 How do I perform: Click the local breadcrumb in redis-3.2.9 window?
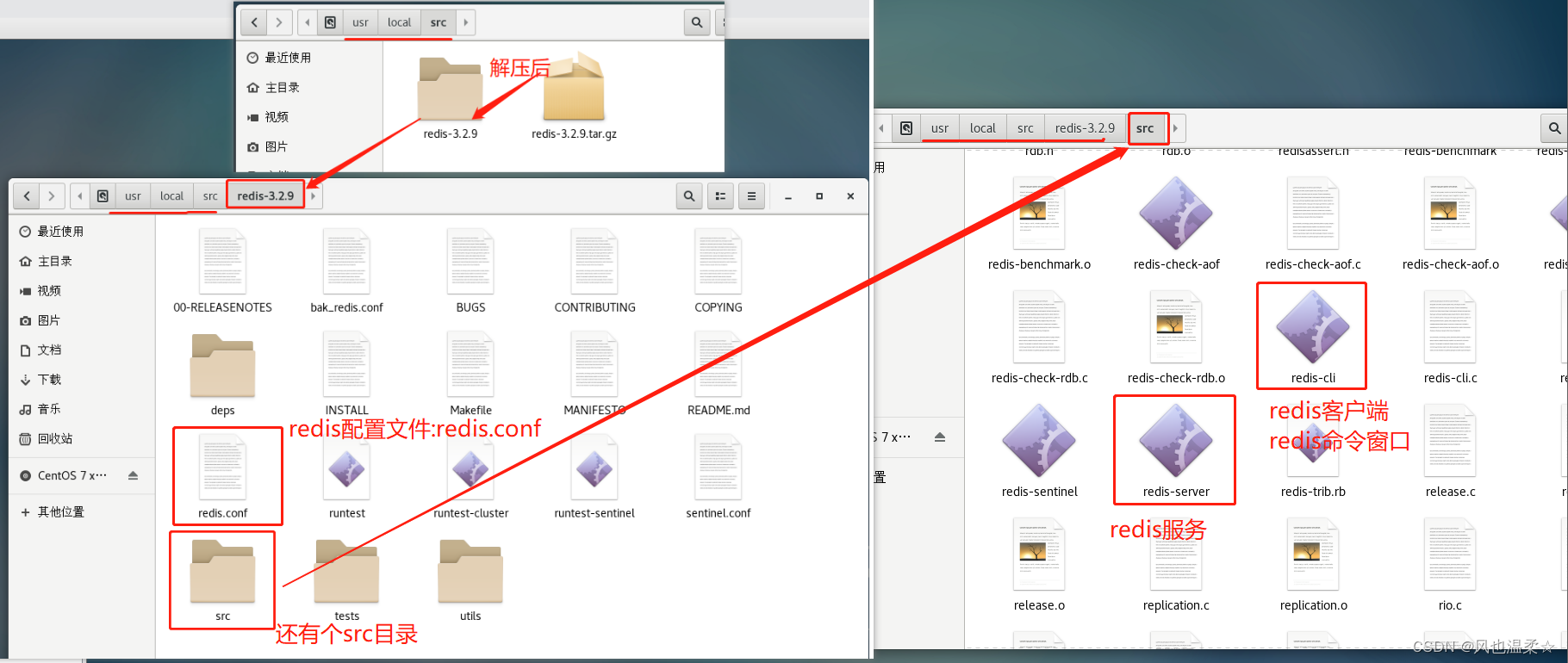point(171,196)
